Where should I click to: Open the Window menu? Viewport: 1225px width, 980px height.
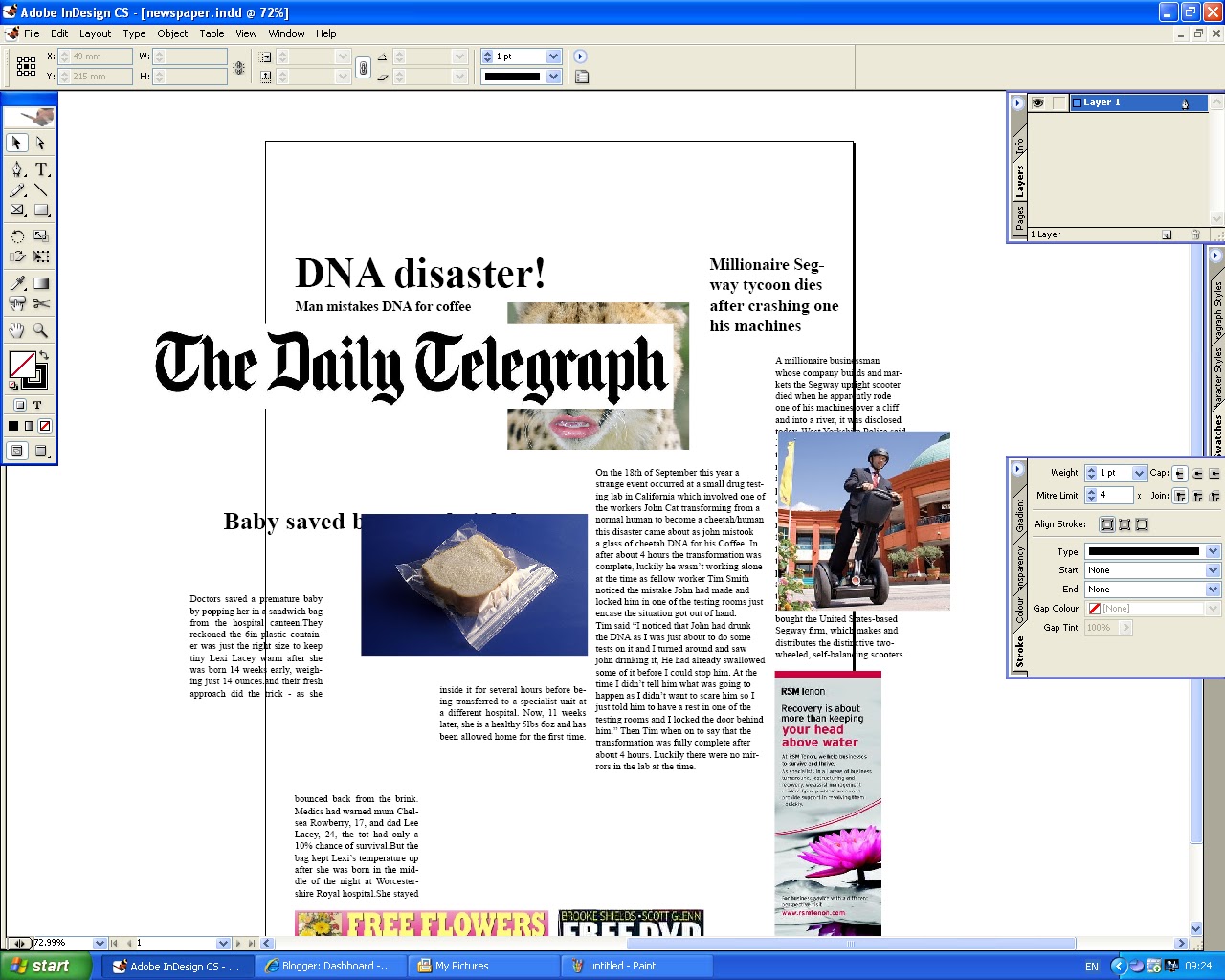286,33
